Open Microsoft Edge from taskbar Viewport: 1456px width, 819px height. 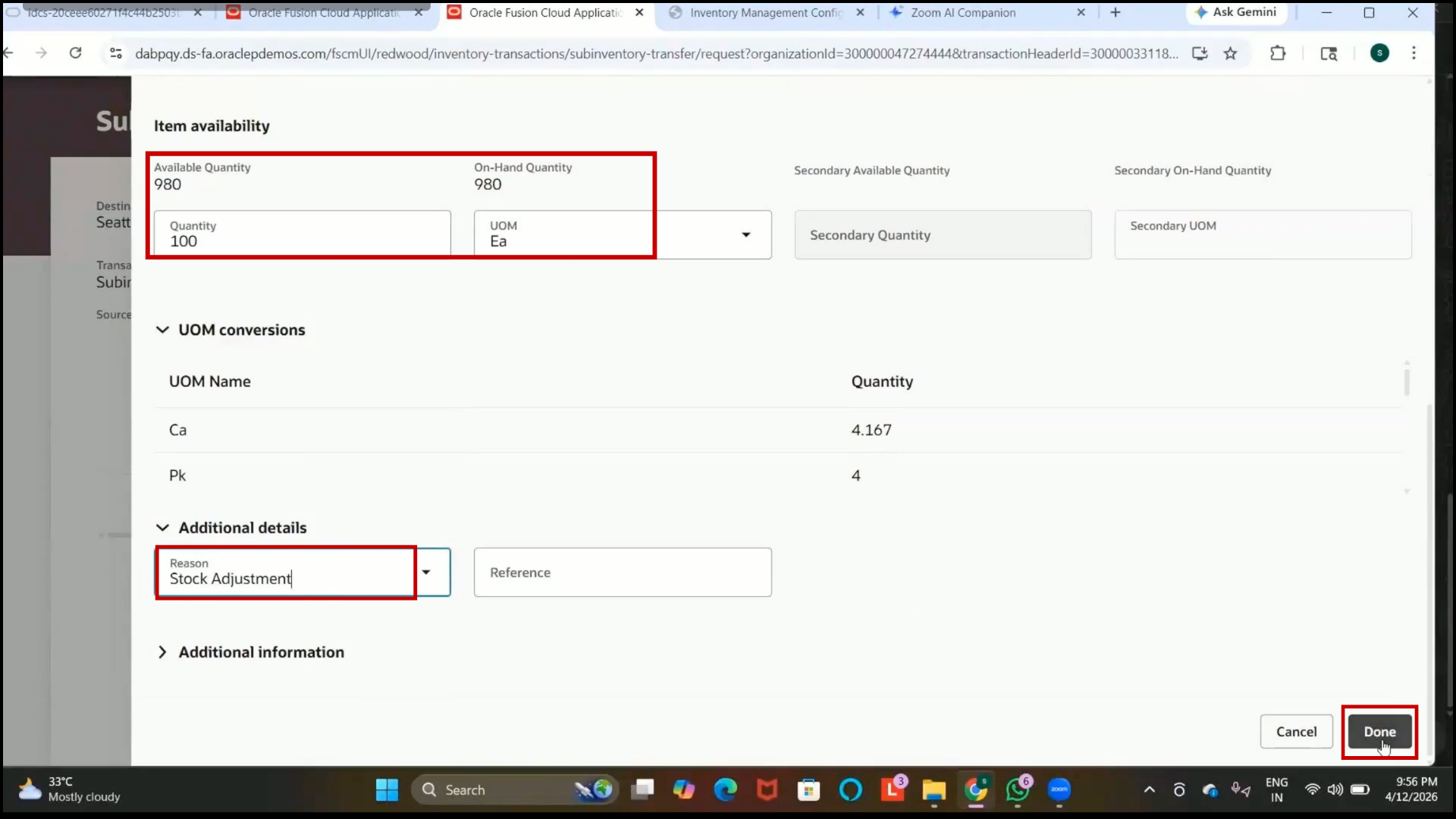pos(726,790)
